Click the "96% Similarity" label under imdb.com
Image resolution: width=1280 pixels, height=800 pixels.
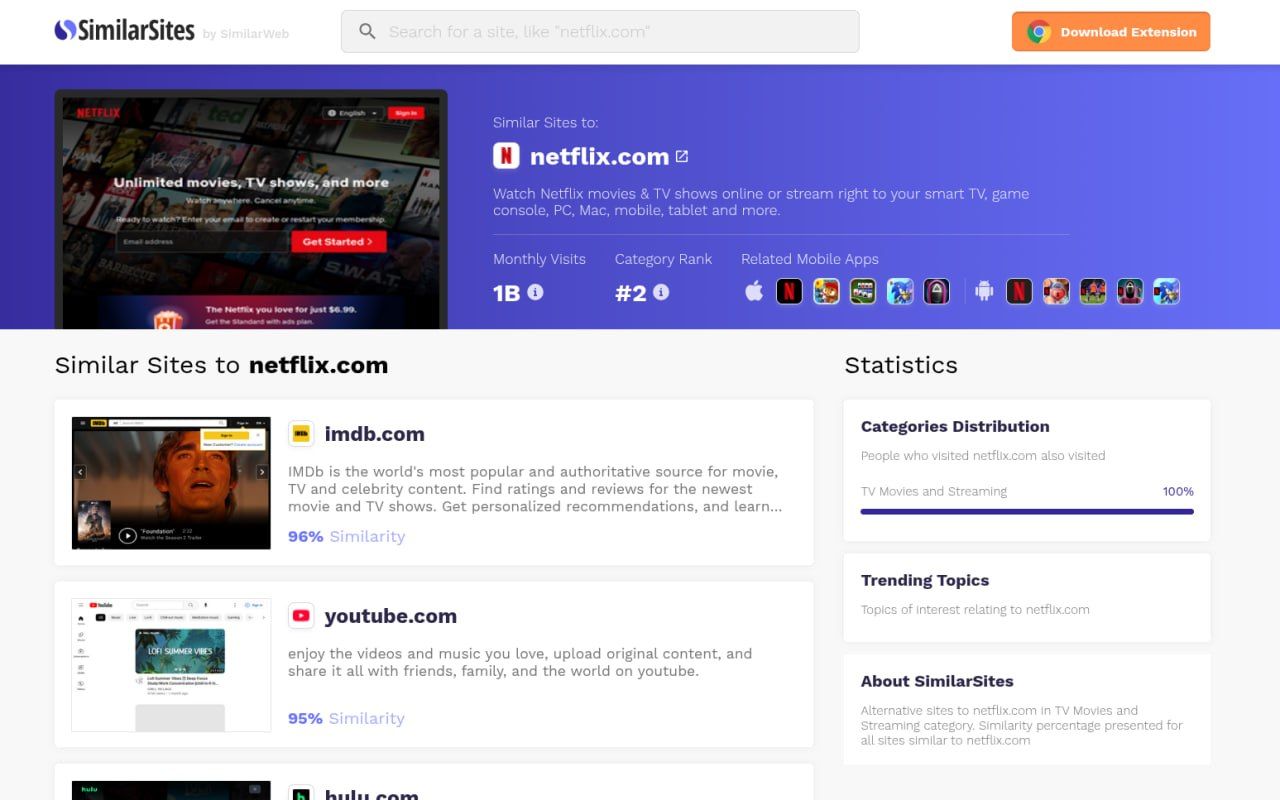pos(347,536)
